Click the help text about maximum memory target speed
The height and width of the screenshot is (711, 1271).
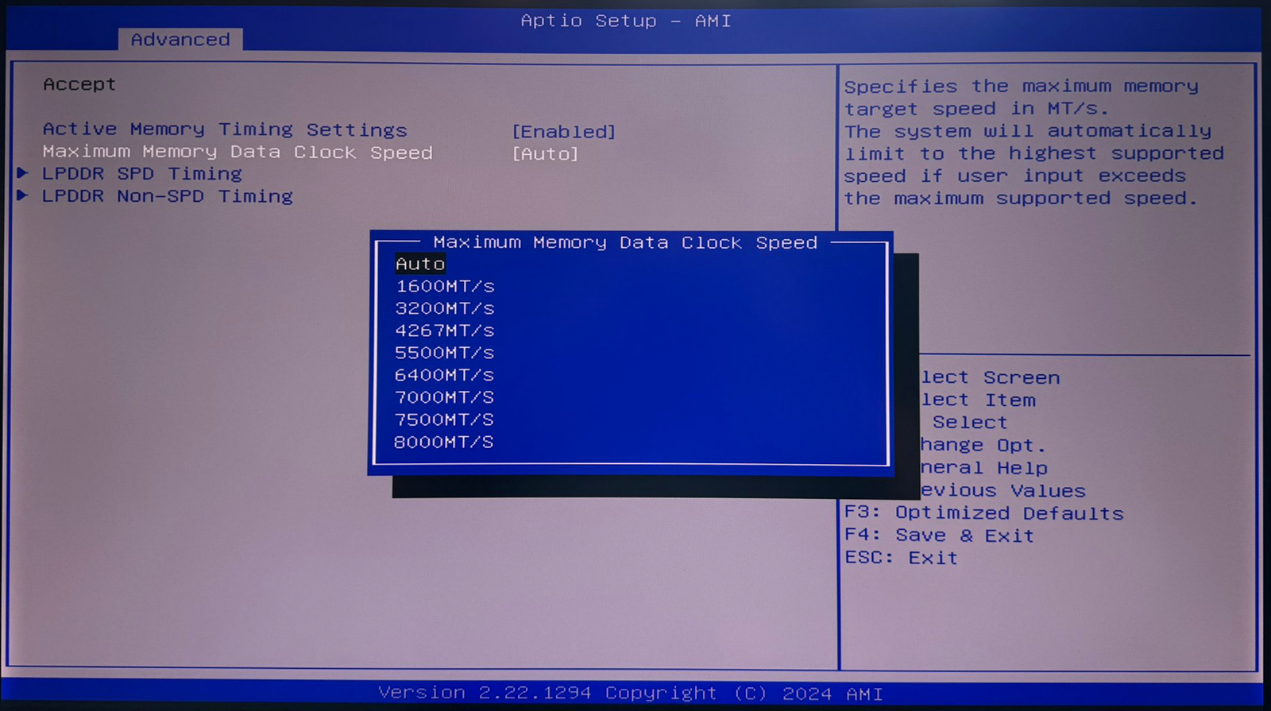pos(1034,142)
